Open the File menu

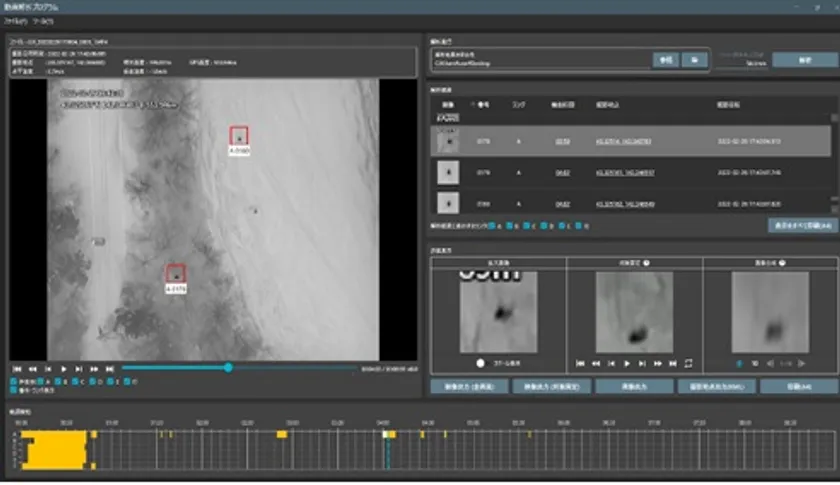pyautogui.click(x=17, y=20)
